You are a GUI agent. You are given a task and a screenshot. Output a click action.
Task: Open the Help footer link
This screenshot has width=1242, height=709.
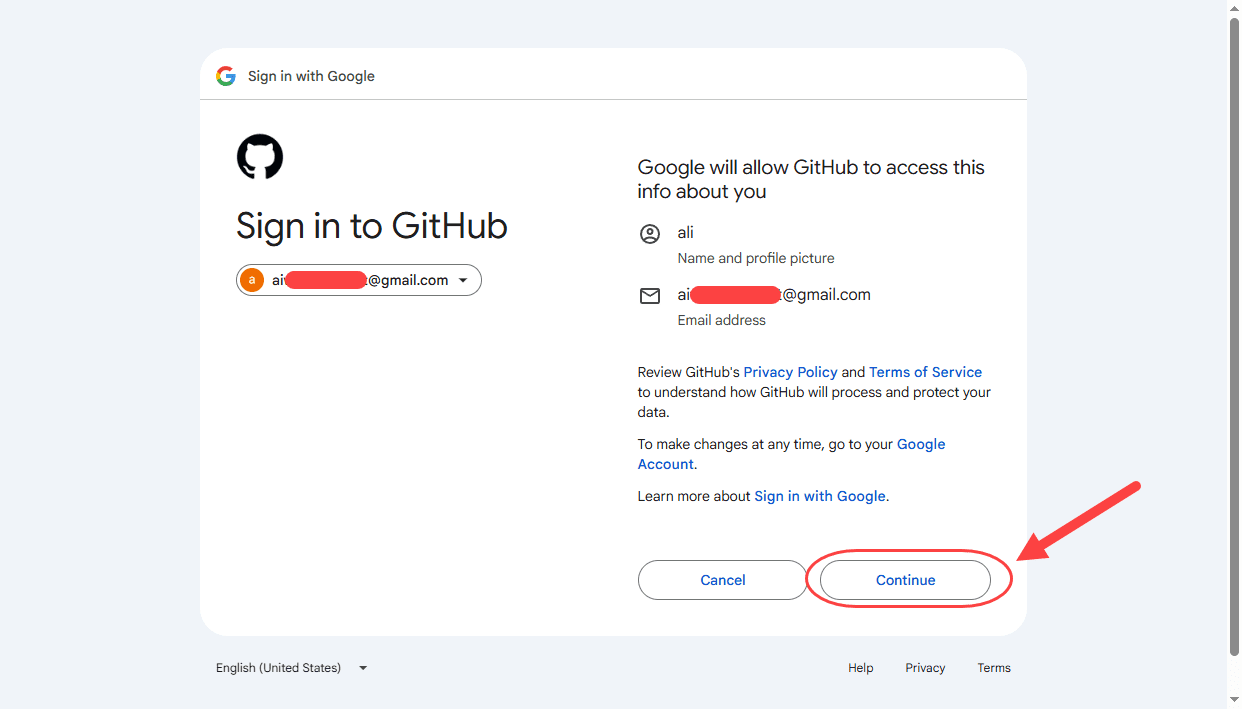[861, 668]
